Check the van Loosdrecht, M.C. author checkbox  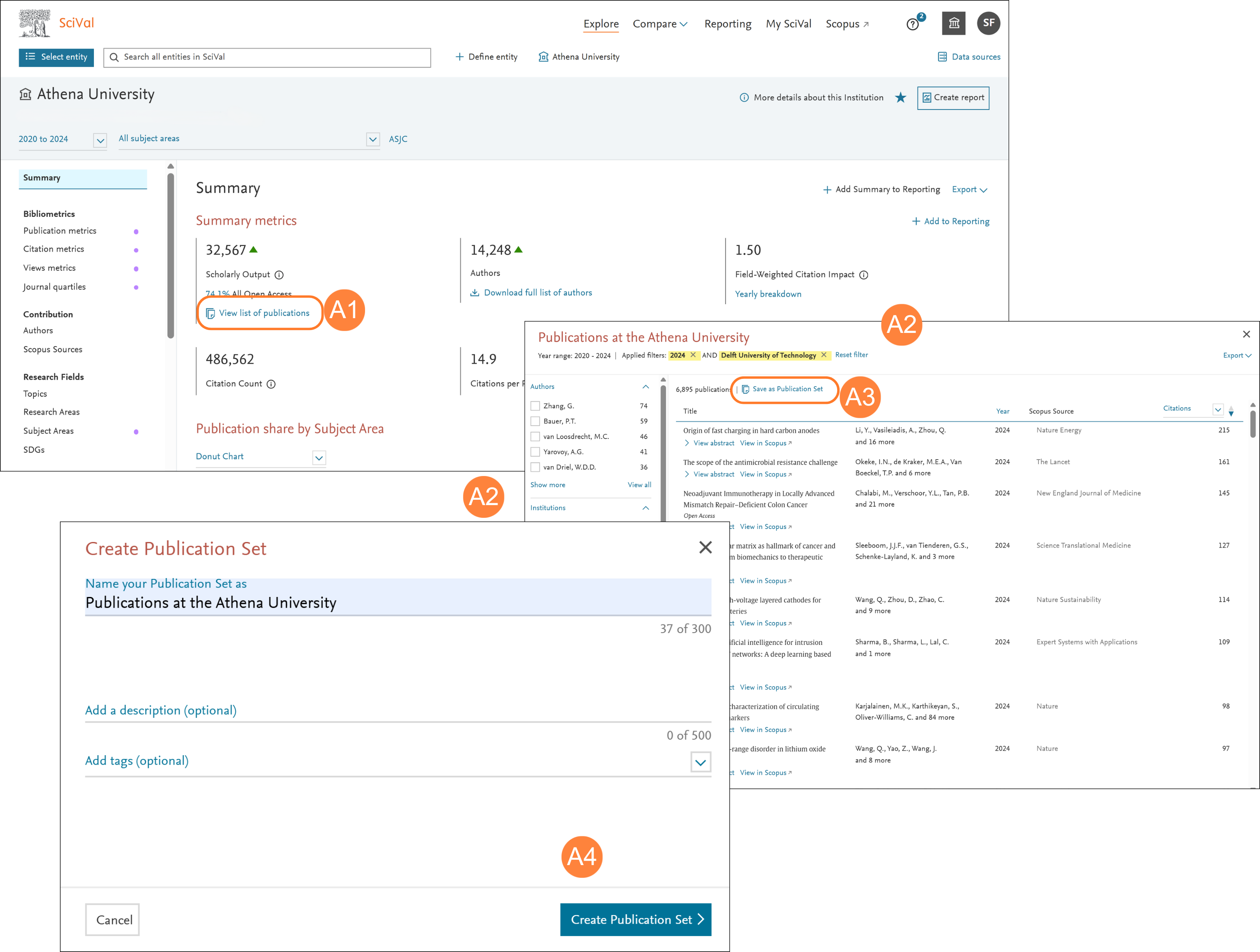(x=535, y=437)
